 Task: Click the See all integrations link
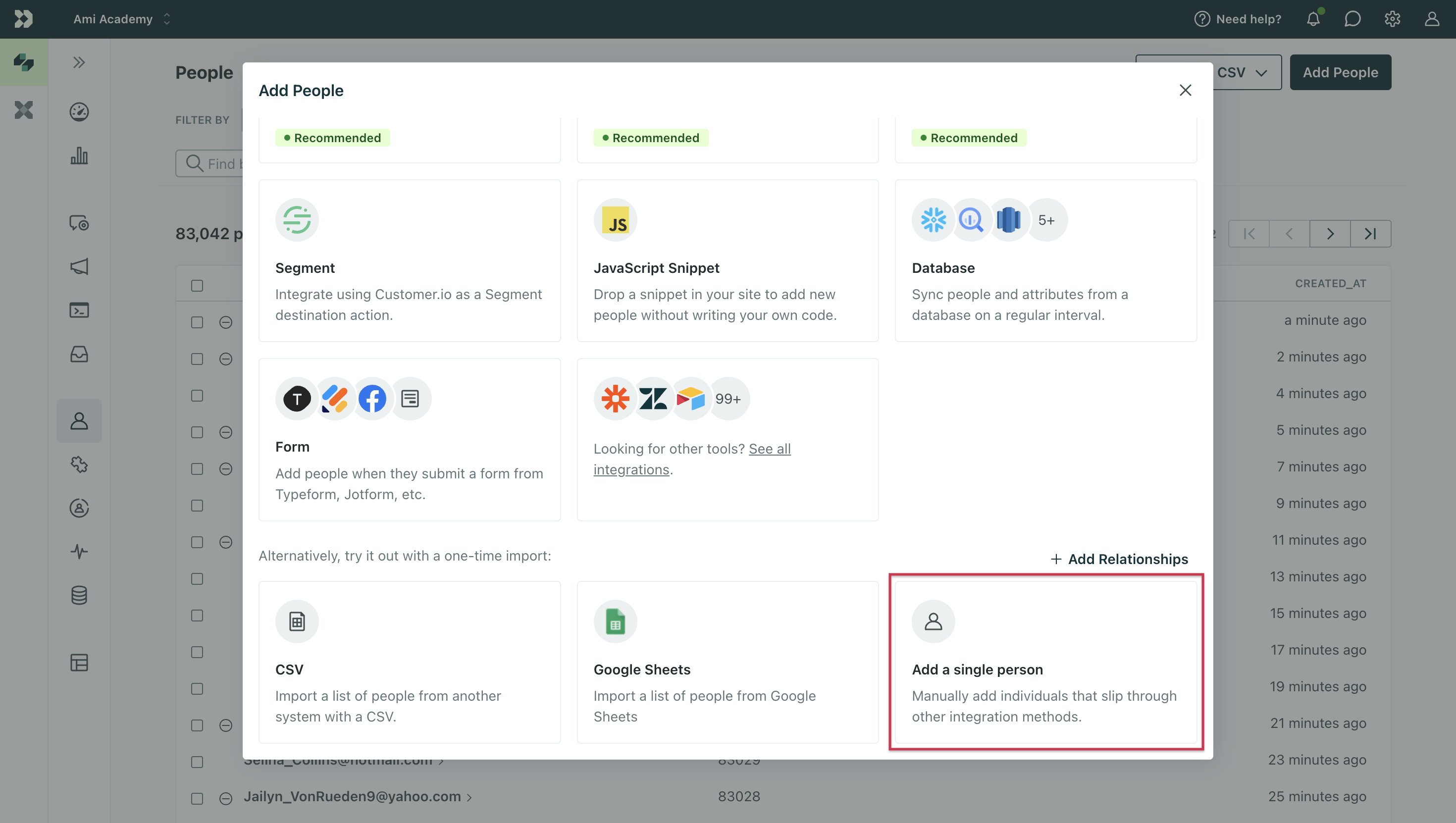click(x=692, y=459)
